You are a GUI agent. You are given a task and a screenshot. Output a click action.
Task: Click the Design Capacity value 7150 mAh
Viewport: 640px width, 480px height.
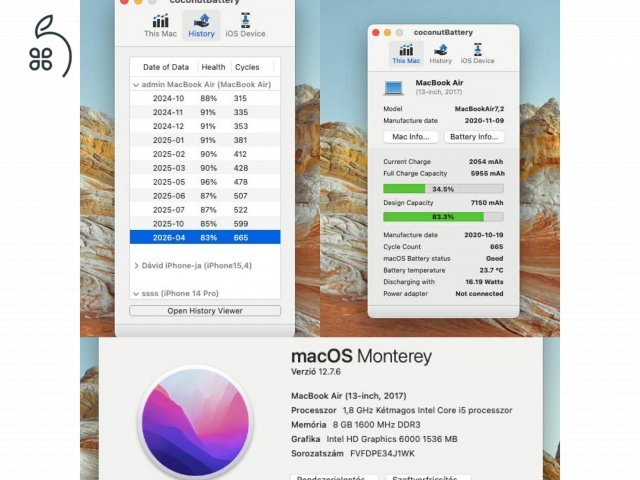487,203
